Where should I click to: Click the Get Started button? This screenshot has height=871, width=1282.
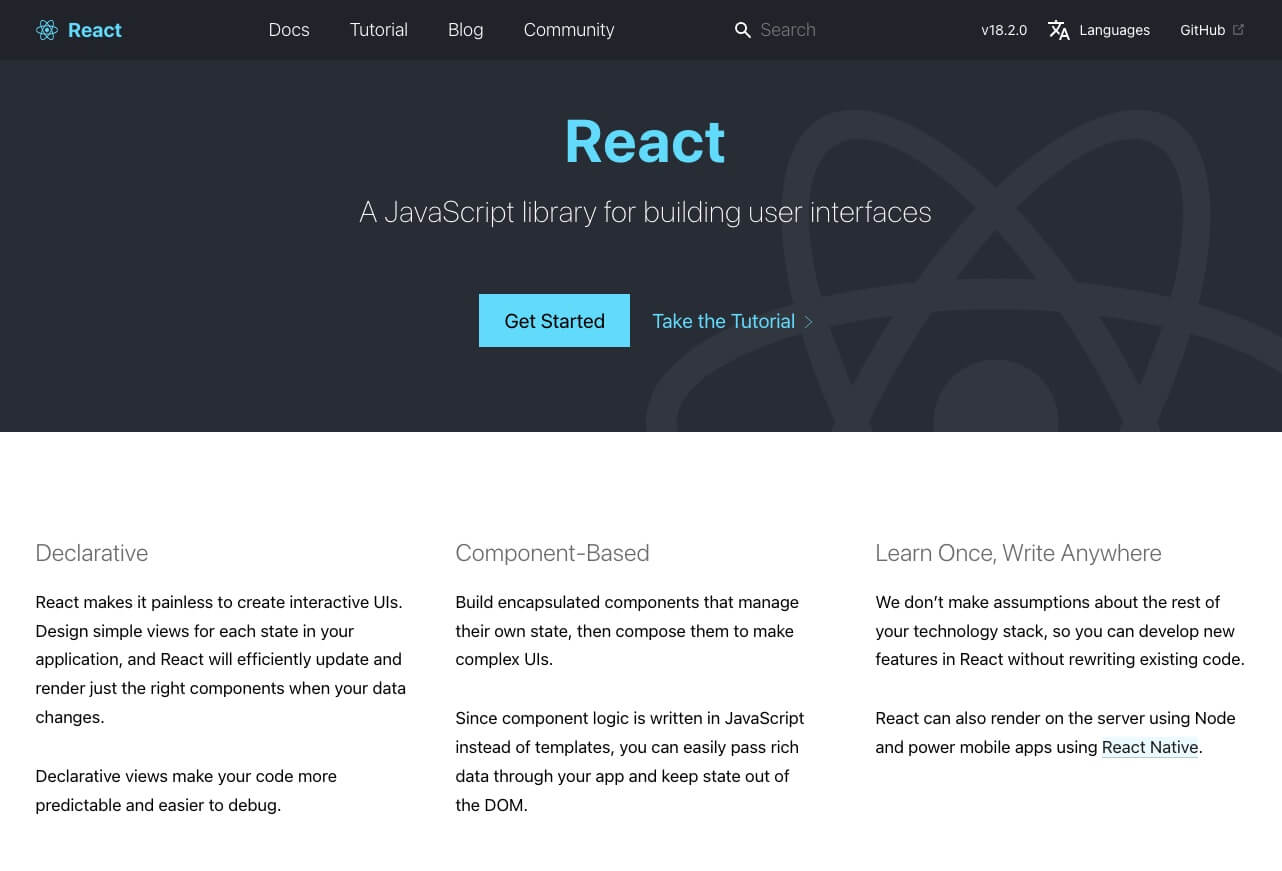(554, 321)
